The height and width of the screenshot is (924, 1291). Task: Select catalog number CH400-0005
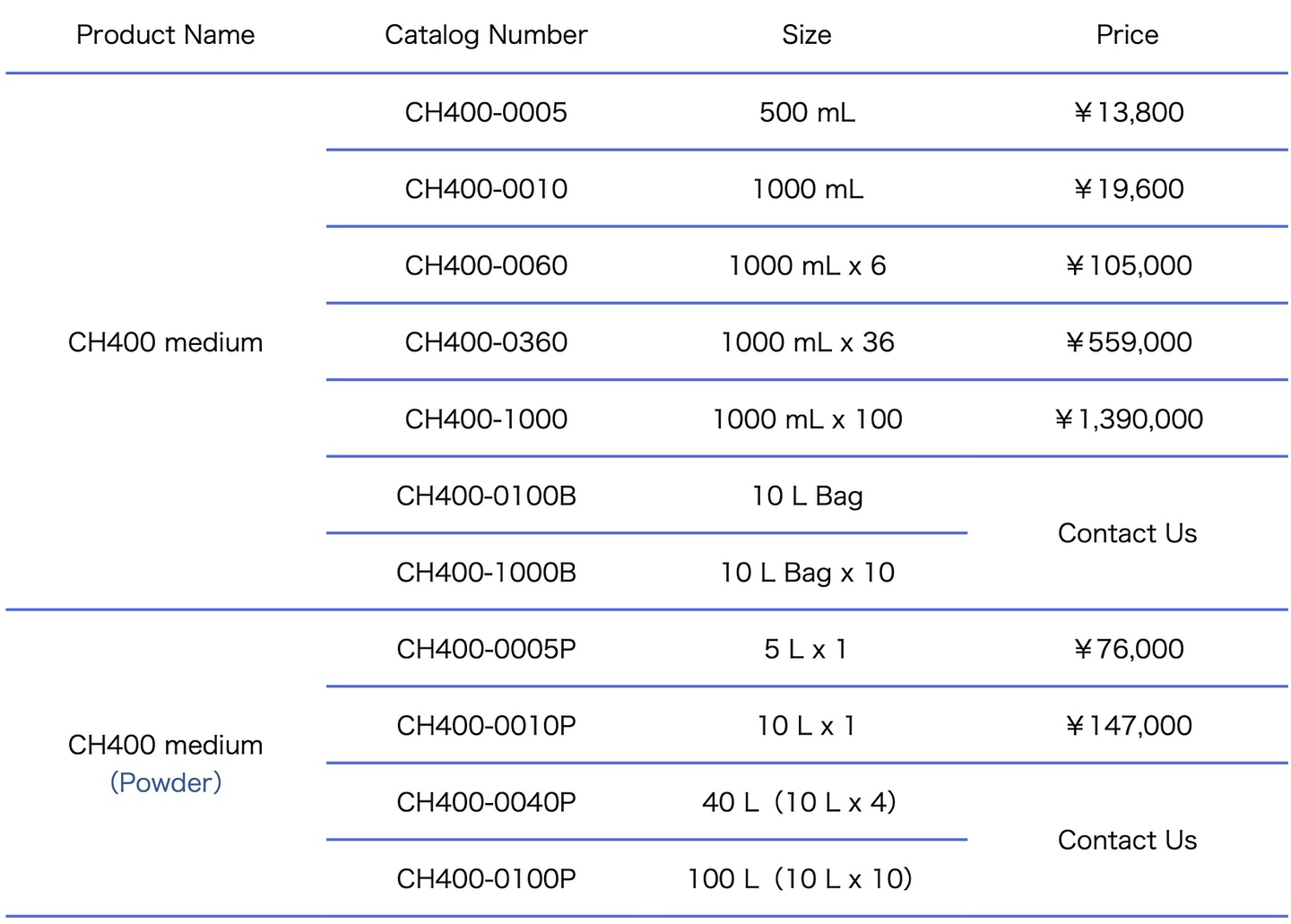pyautogui.click(x=486, y=112)
